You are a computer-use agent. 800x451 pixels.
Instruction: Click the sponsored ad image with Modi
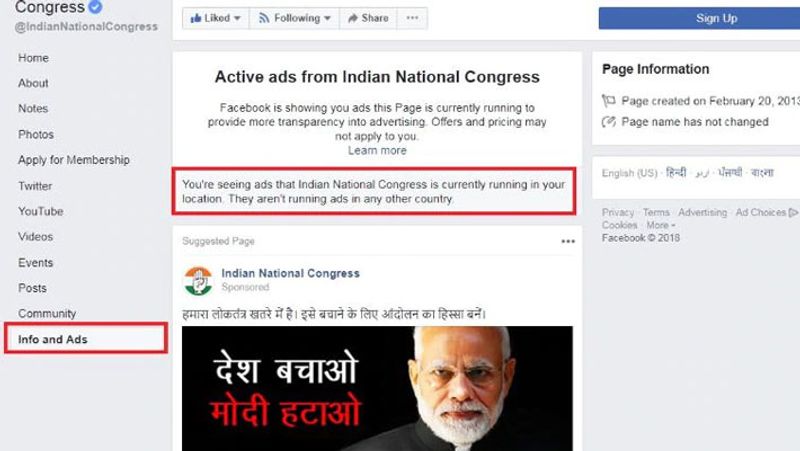[x=377, y=389]
